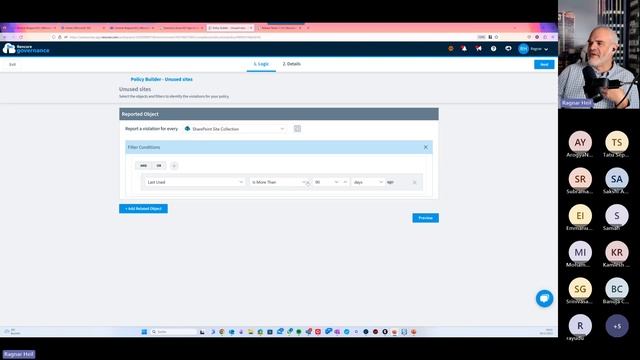Click SR participant avatar

[x=580, y=179]
